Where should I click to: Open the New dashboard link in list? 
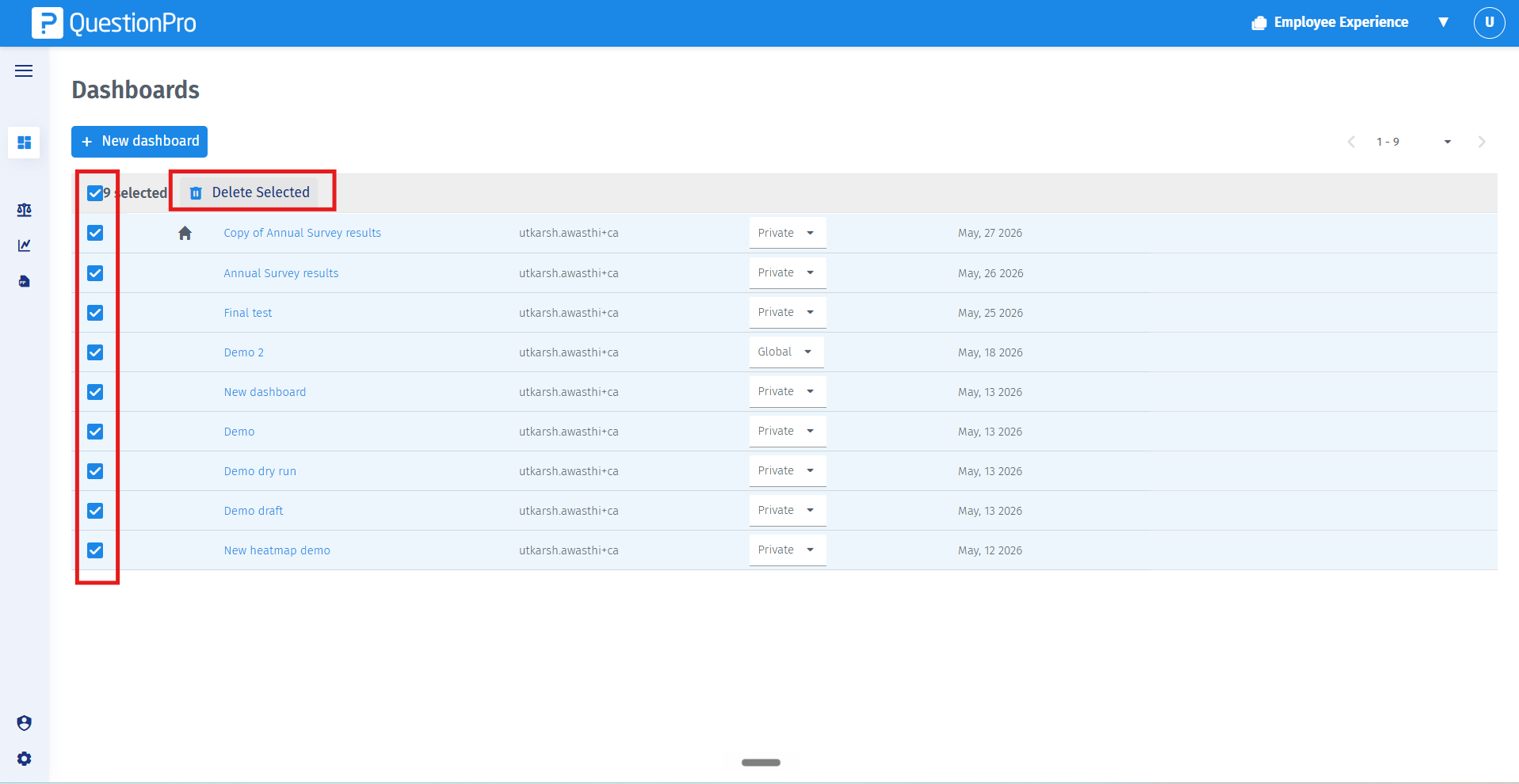tap(265, 392)
